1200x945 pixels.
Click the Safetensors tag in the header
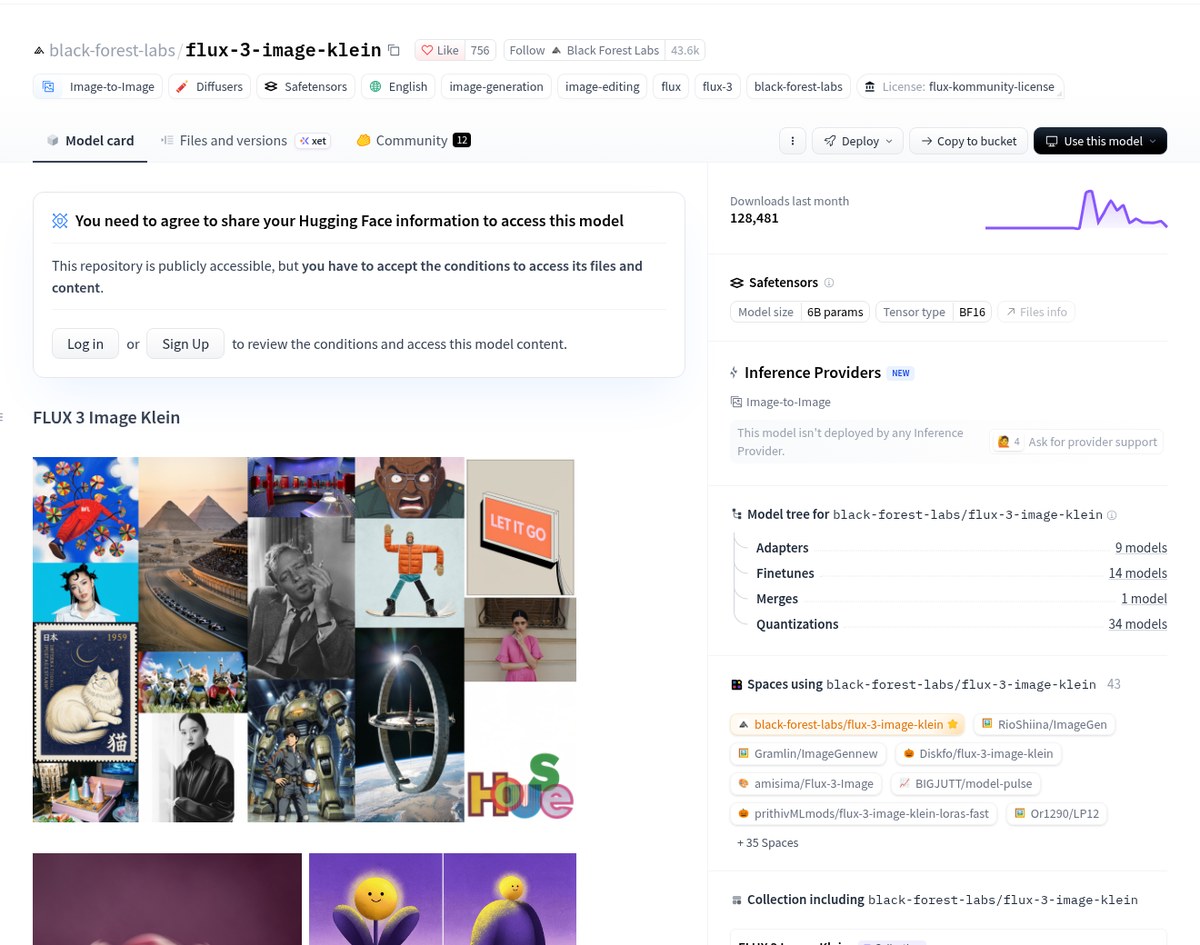[x=305, y=87]
